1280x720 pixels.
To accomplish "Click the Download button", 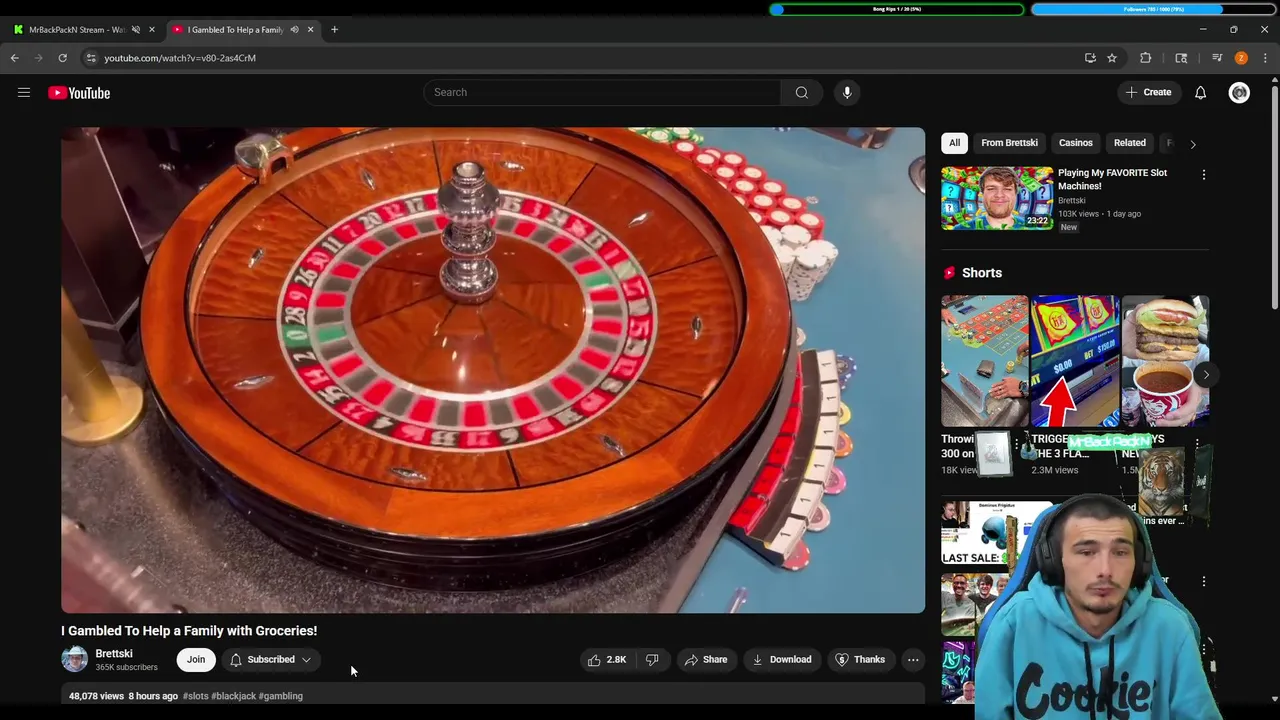I will 782,660.
